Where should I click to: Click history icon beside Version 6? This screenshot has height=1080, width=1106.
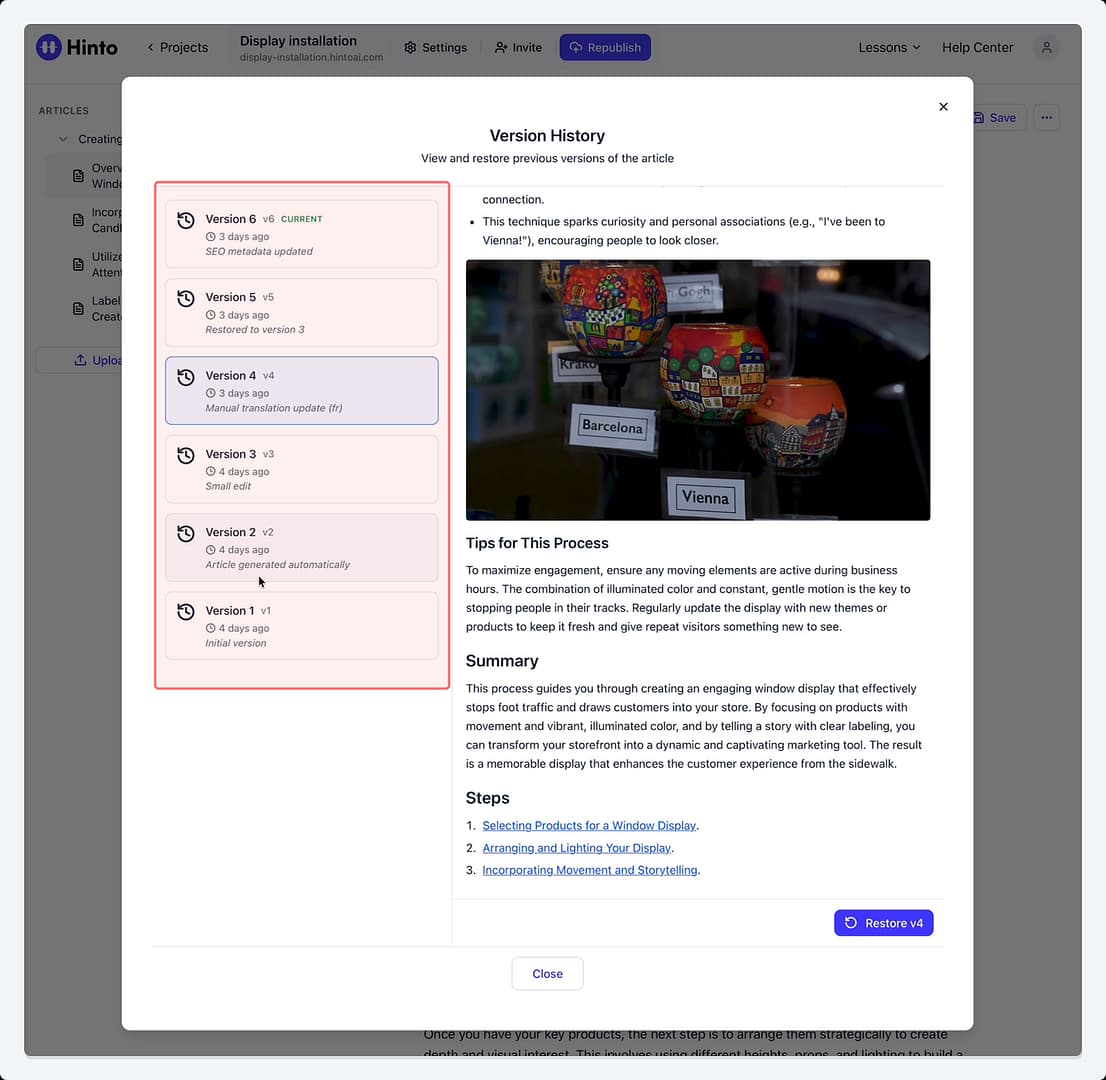tap(186, 220)
